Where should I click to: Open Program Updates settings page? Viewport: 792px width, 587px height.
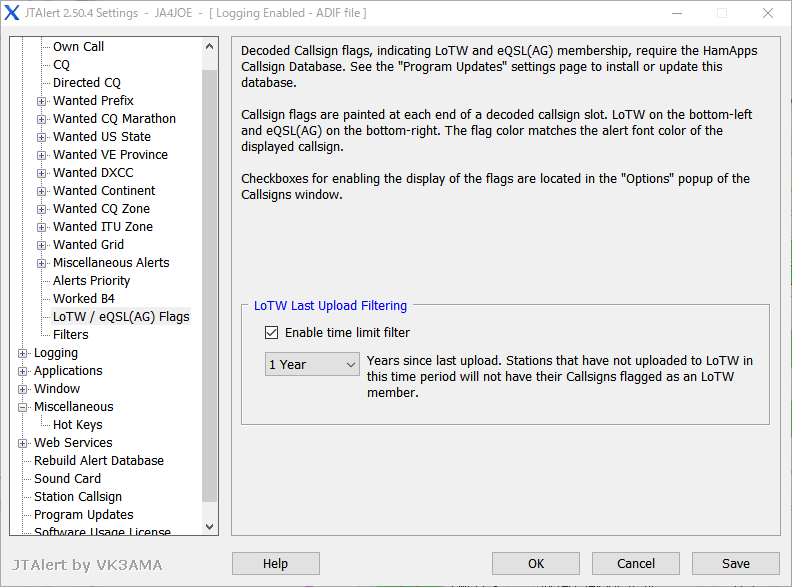click(x=84, y=514)
